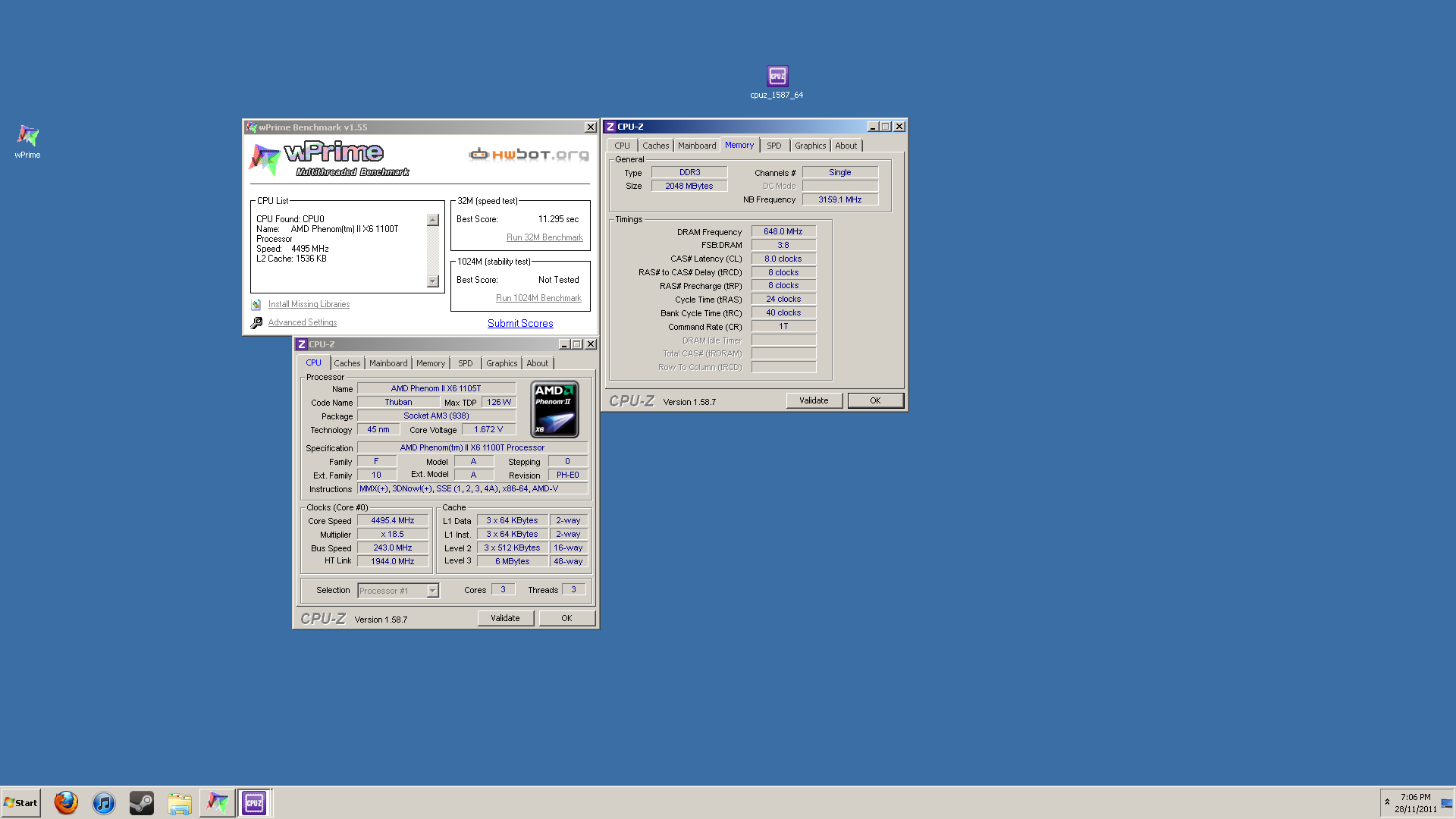Screen dimensions: 1456x819
Task: Click Validate in Memory CPU-Z window
Action: click(814, 400)
